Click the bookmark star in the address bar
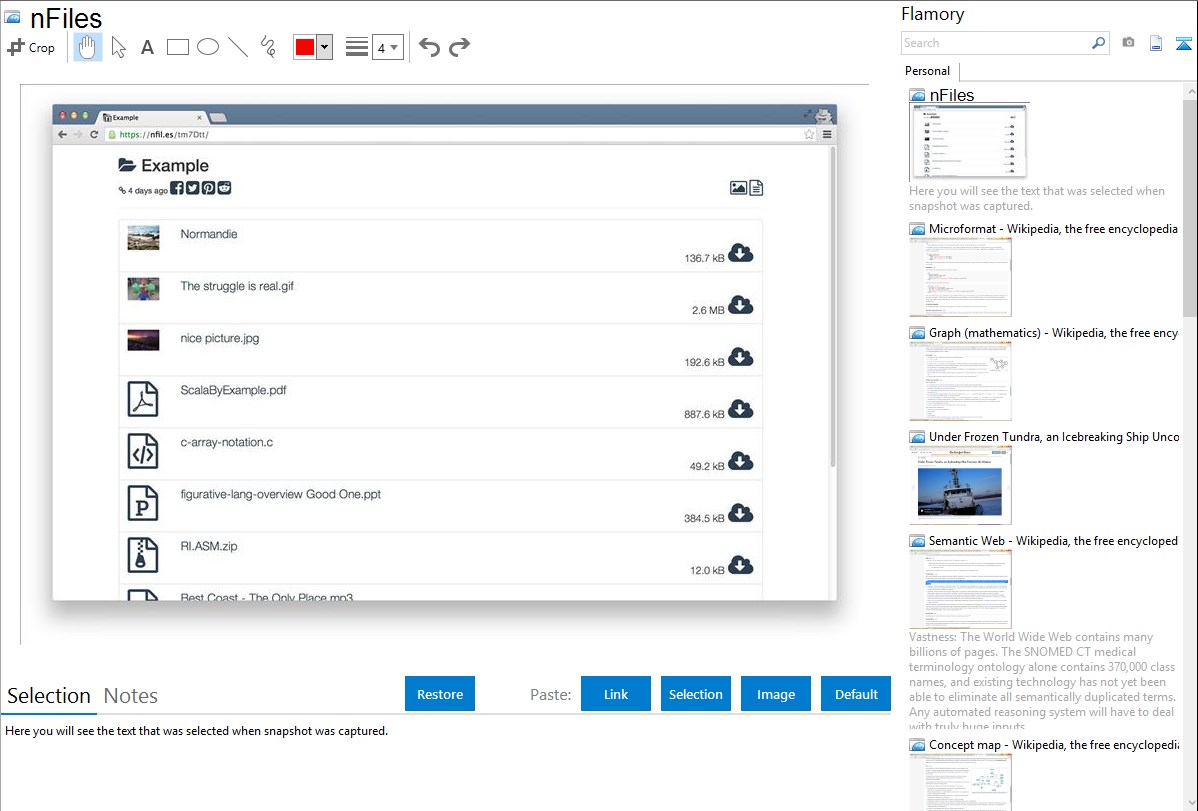This screenshot has width=1198, height=811. coord(809,135)
